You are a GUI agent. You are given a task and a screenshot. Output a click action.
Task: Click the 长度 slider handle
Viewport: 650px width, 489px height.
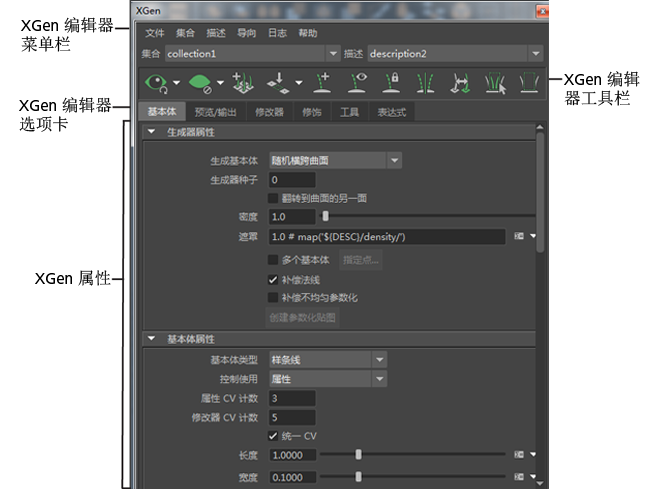pyautogui.click(x=358, y=455)
